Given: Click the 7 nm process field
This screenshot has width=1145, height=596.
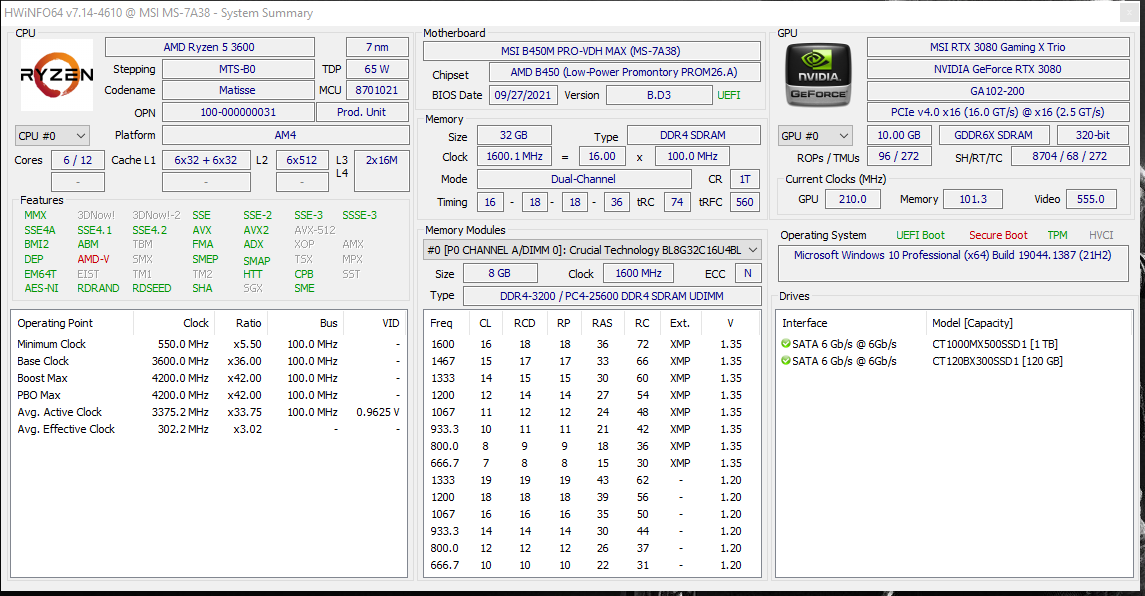Looking at the screenshot, I should point(377,47).
